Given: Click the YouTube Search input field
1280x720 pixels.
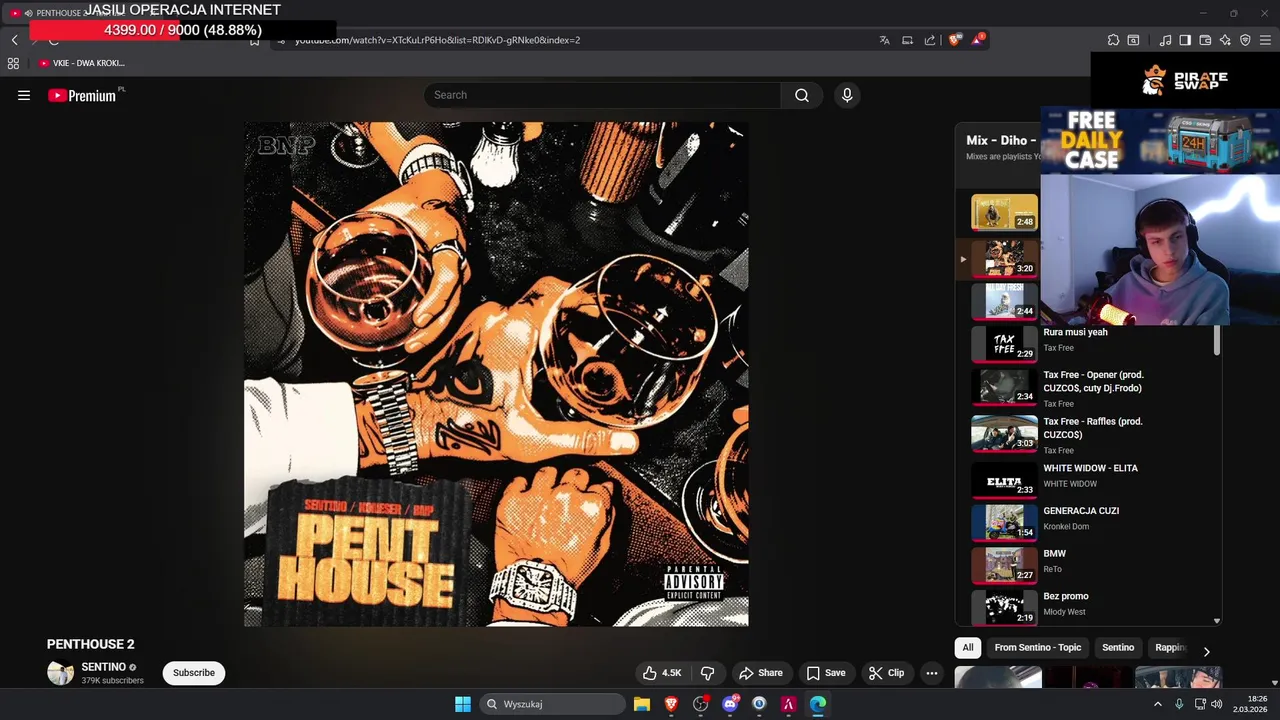Looking at the screenshot, I should click(602, 95).
